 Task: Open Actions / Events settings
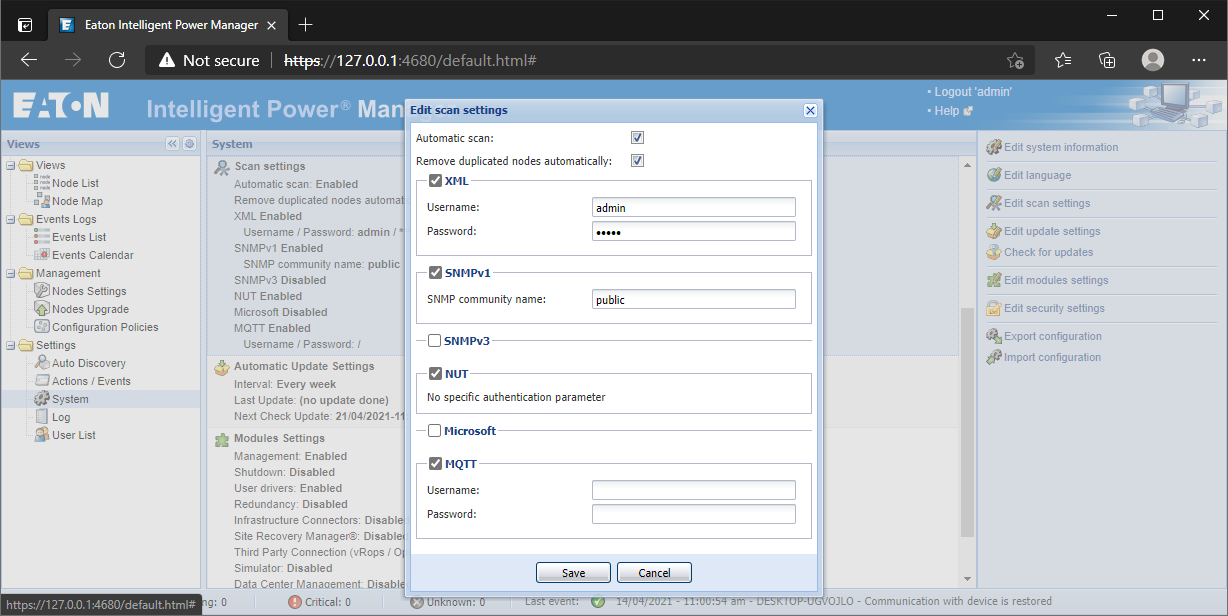91,381
